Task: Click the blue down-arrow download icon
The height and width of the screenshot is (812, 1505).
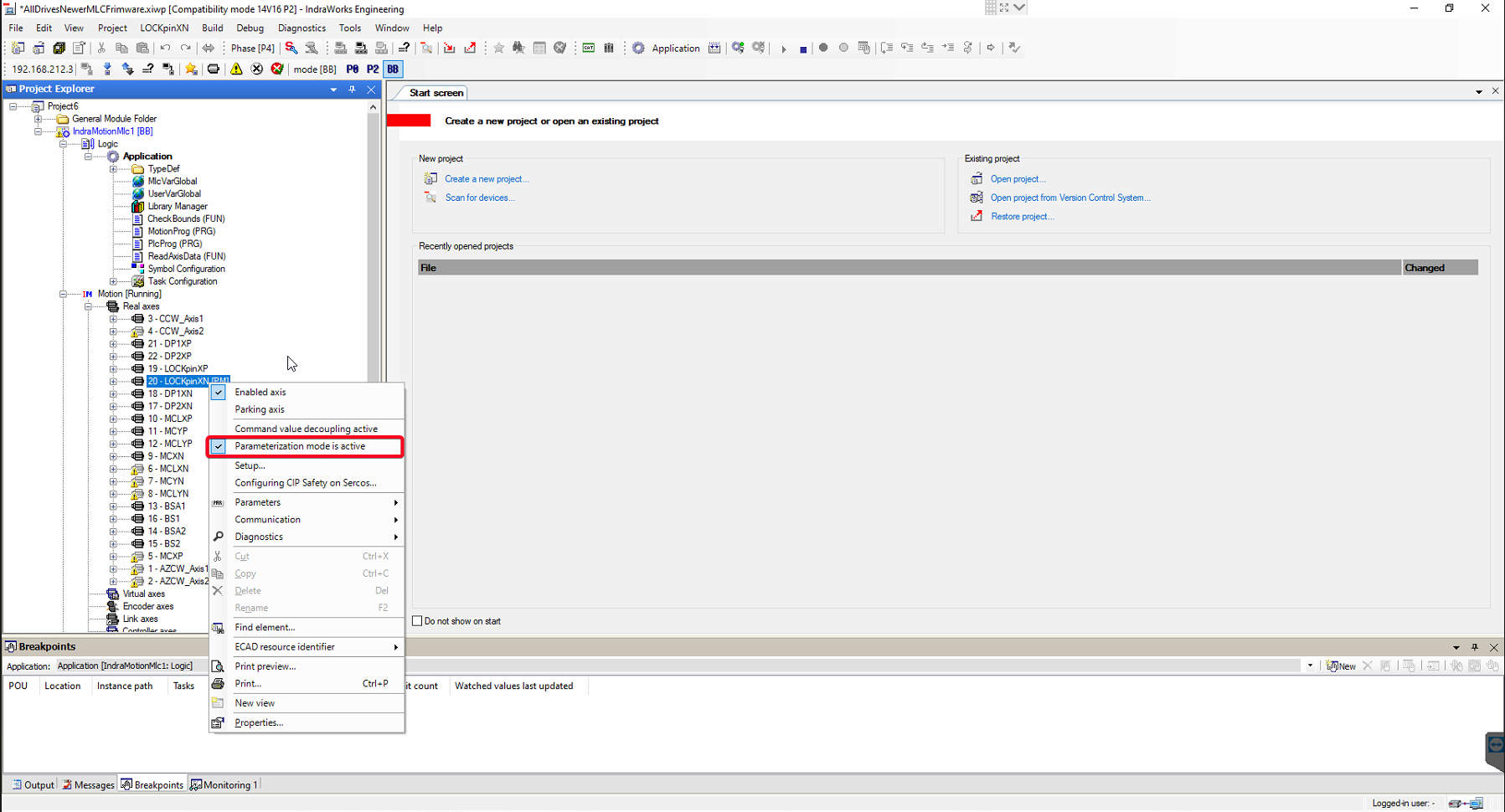Action: [x=107, y=69]
